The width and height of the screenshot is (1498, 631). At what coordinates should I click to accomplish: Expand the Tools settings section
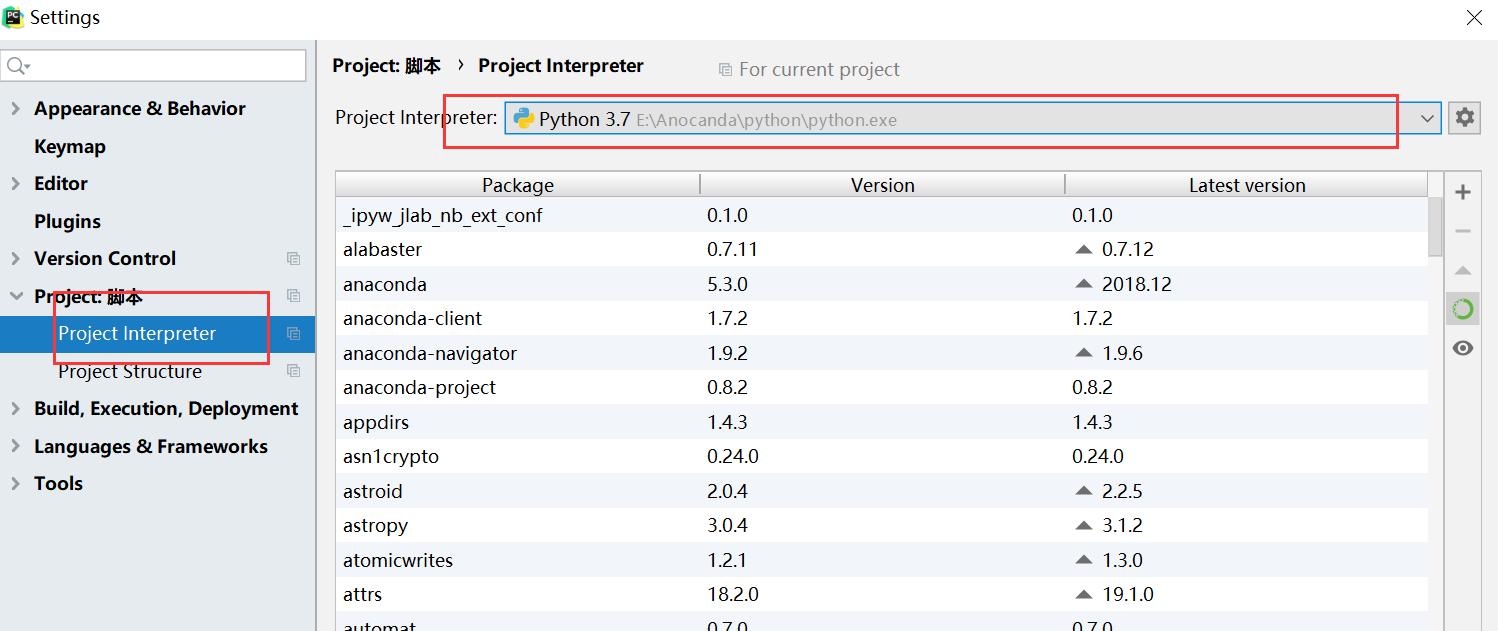15,483
